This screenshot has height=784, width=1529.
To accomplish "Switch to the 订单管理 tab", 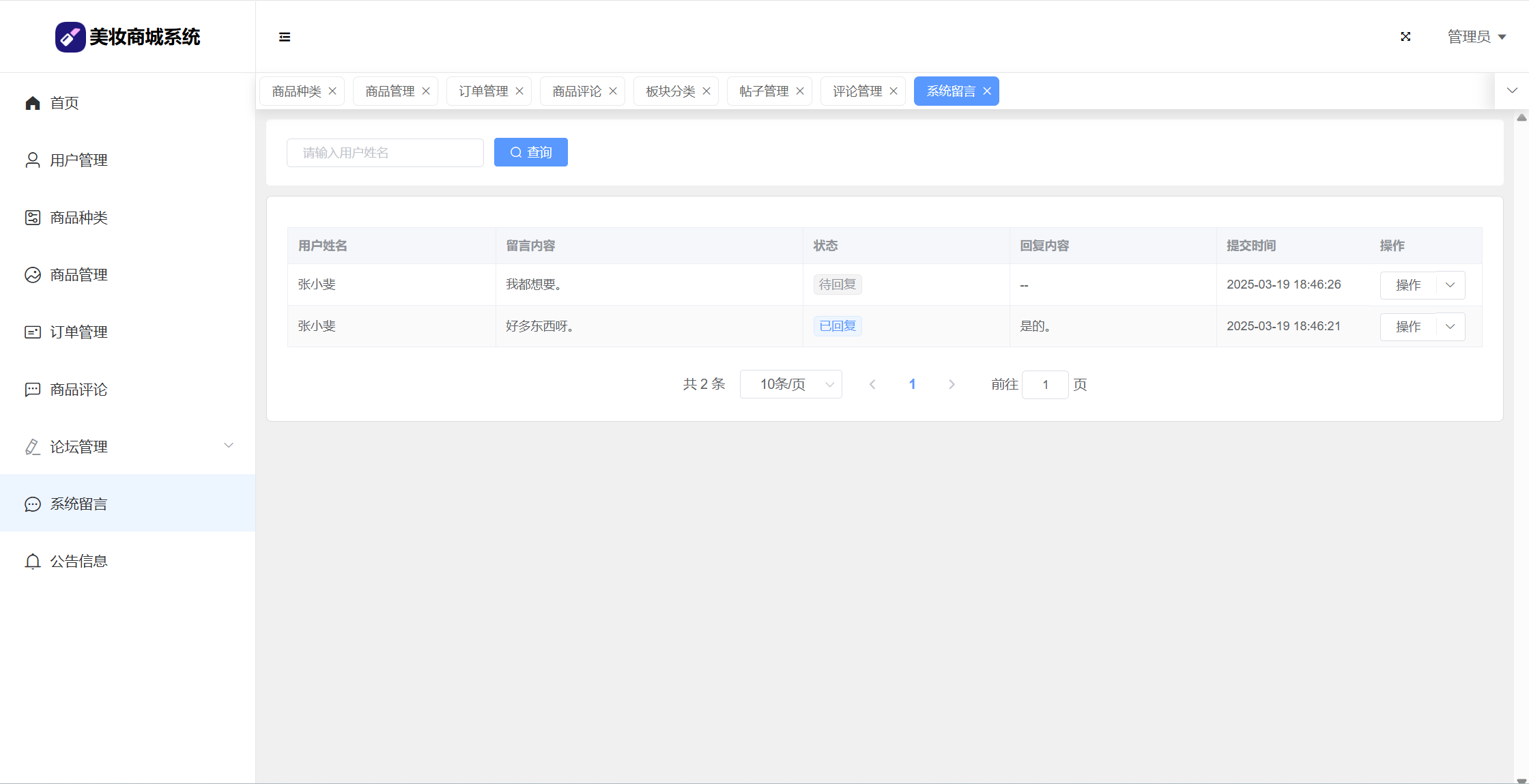I will coord(483,91).
